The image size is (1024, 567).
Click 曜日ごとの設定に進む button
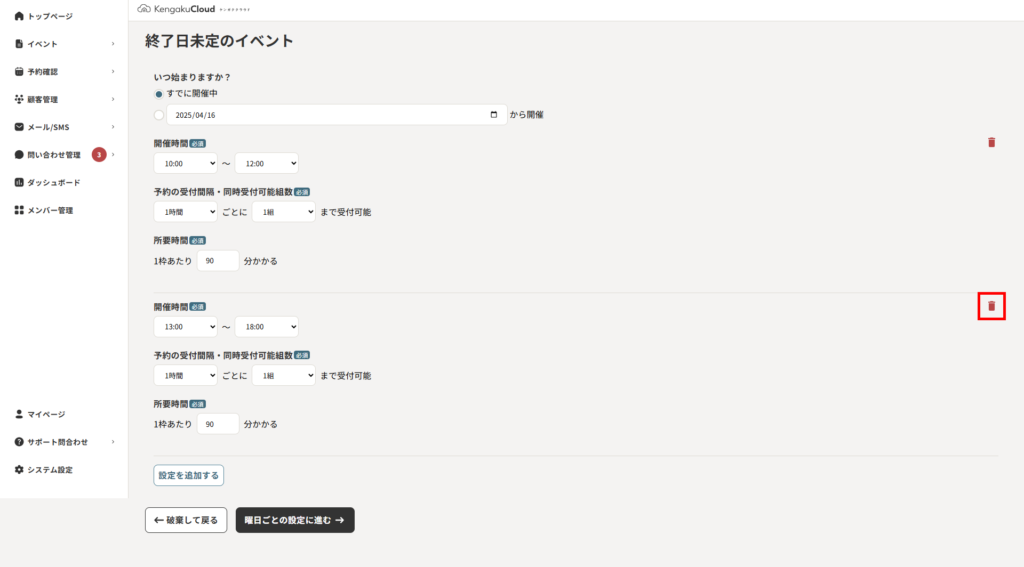pyautogui.click(x=295, y=520)
